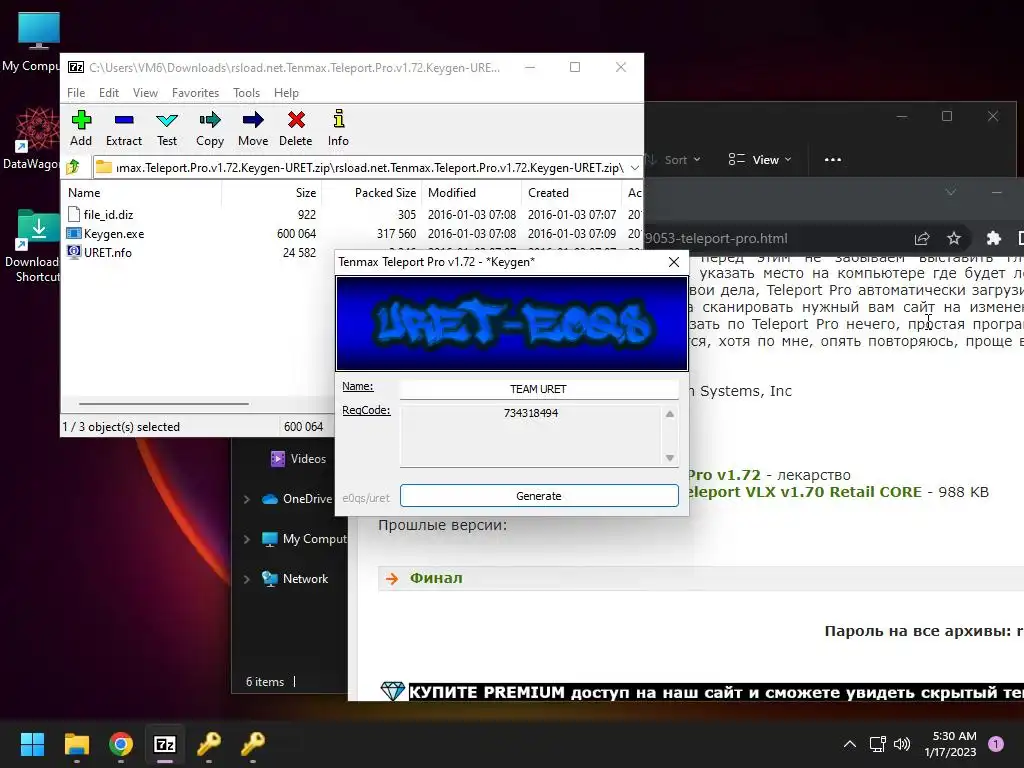Image resolution: width=1024 pixels, height=768 pixels.
Task: Select OneDrive in Explorer sidebar
Action: coord(297,499)
